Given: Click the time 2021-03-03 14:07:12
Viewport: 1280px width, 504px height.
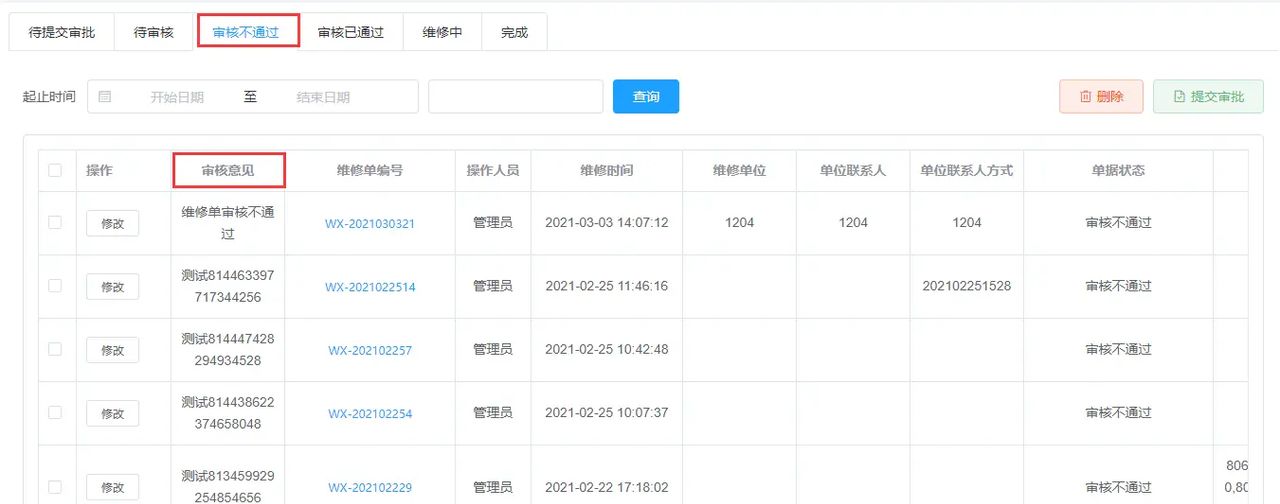Looking at the screenshot, I should pos(607,223).
